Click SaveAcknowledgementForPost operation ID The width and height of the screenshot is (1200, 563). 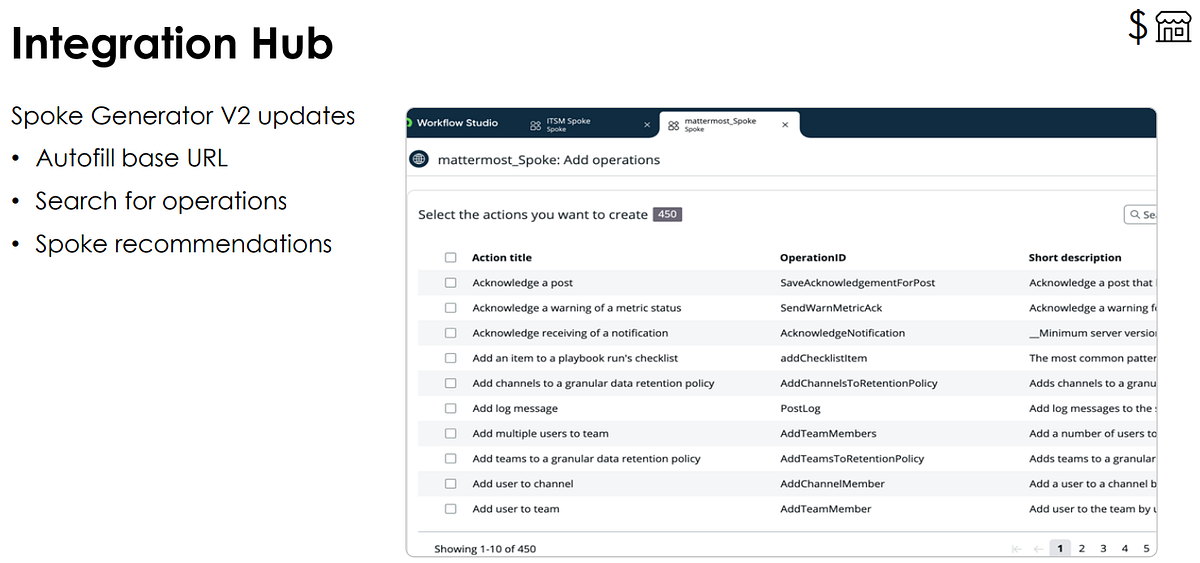click(858, 283)
